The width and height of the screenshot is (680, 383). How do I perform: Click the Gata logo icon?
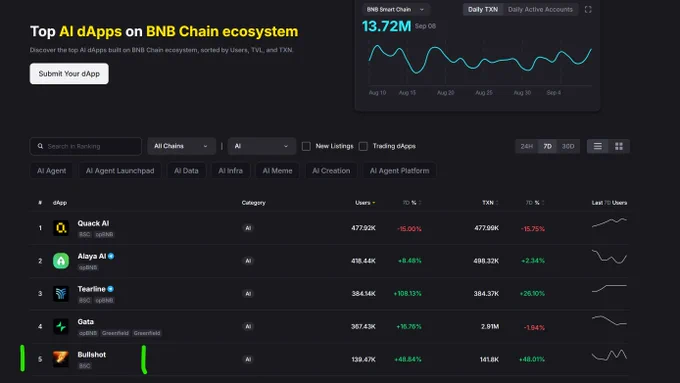(61, 327)
